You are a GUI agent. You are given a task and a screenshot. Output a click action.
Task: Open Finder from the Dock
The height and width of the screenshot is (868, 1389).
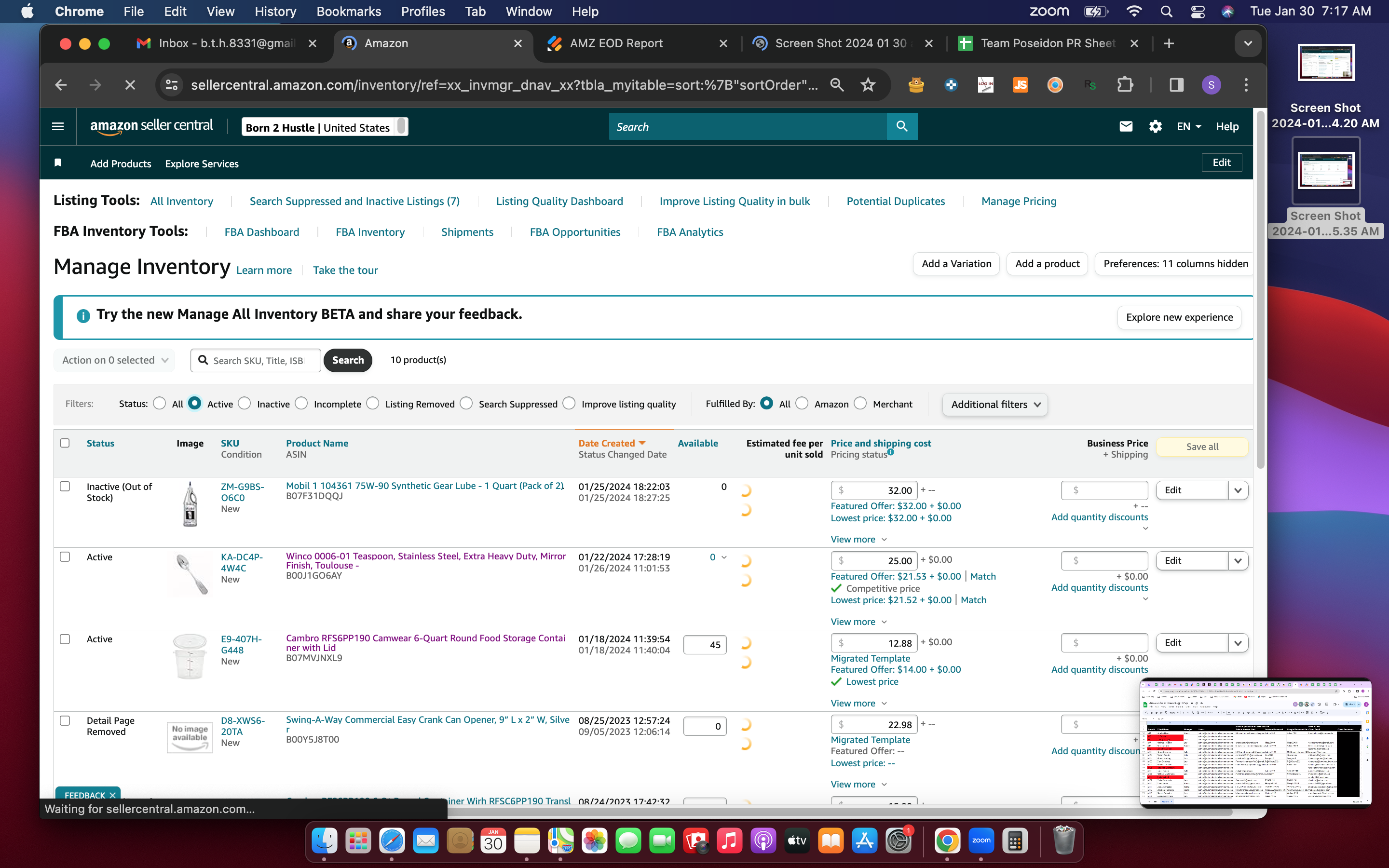324,841
